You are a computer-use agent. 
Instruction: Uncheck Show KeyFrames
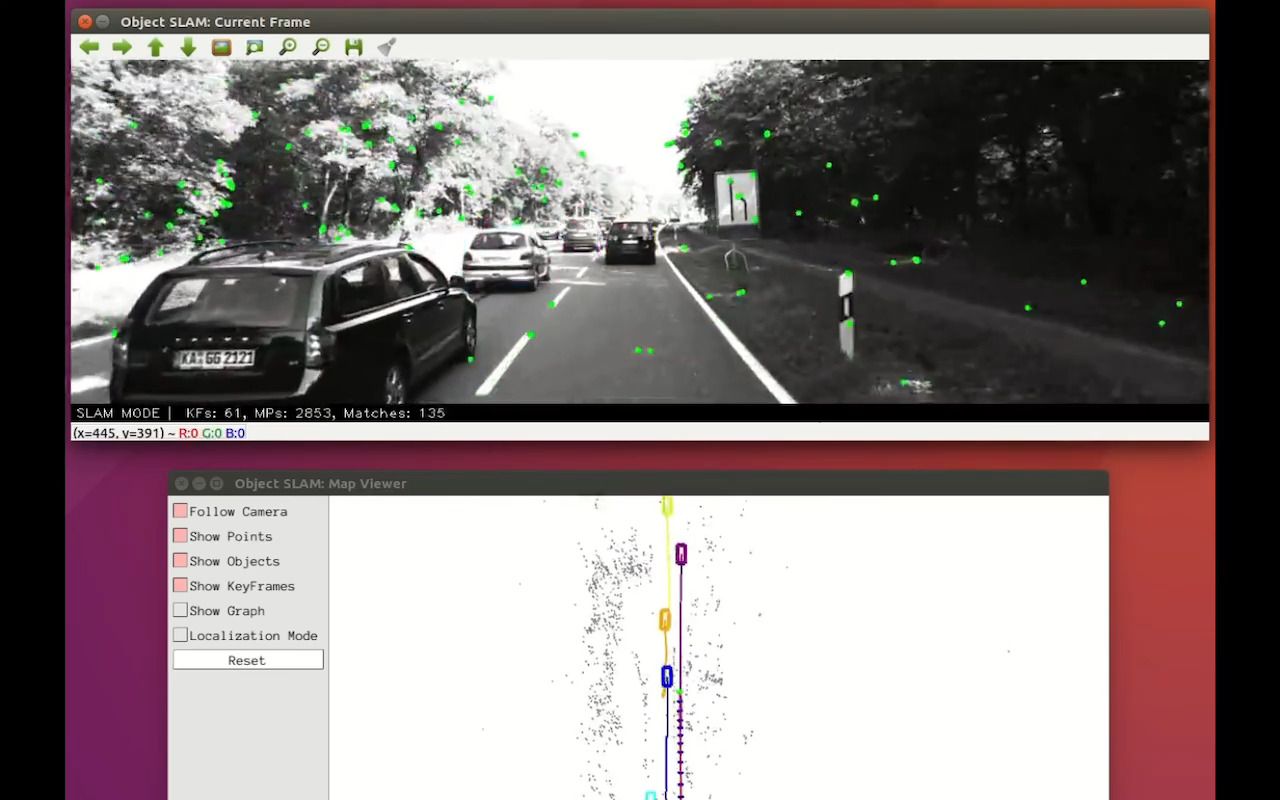[180, 586]
